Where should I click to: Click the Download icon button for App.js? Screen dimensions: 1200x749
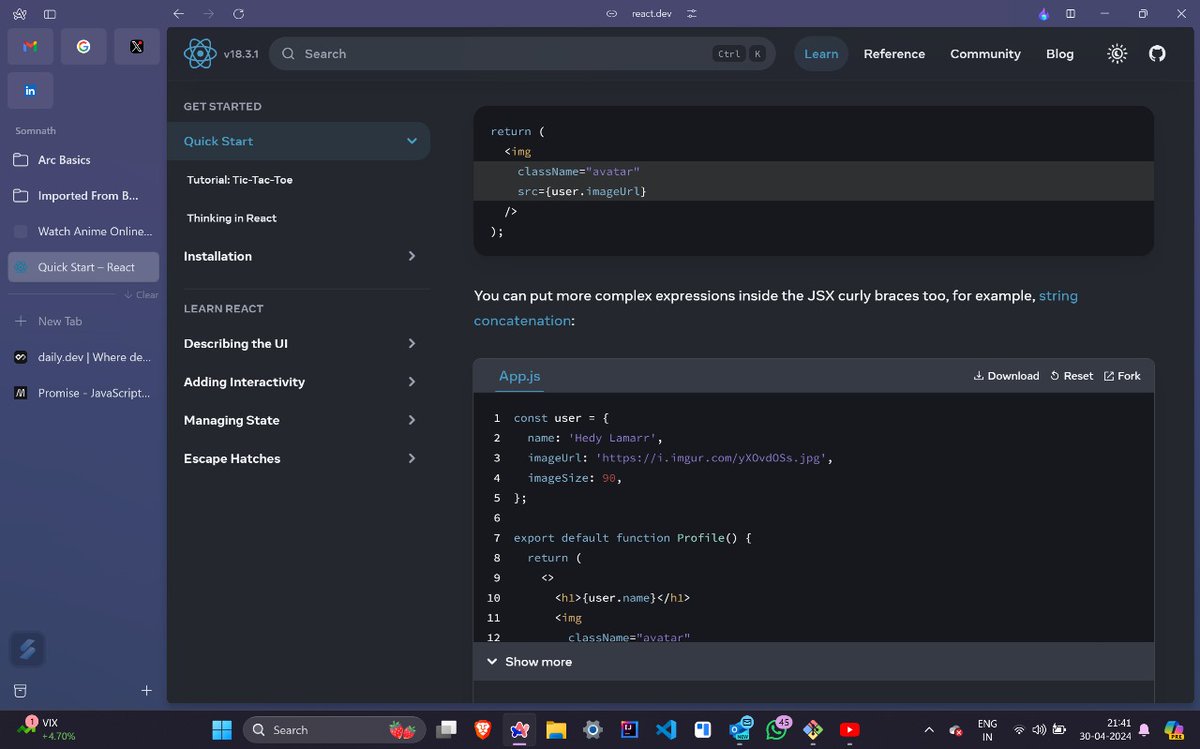[1006, 376]
